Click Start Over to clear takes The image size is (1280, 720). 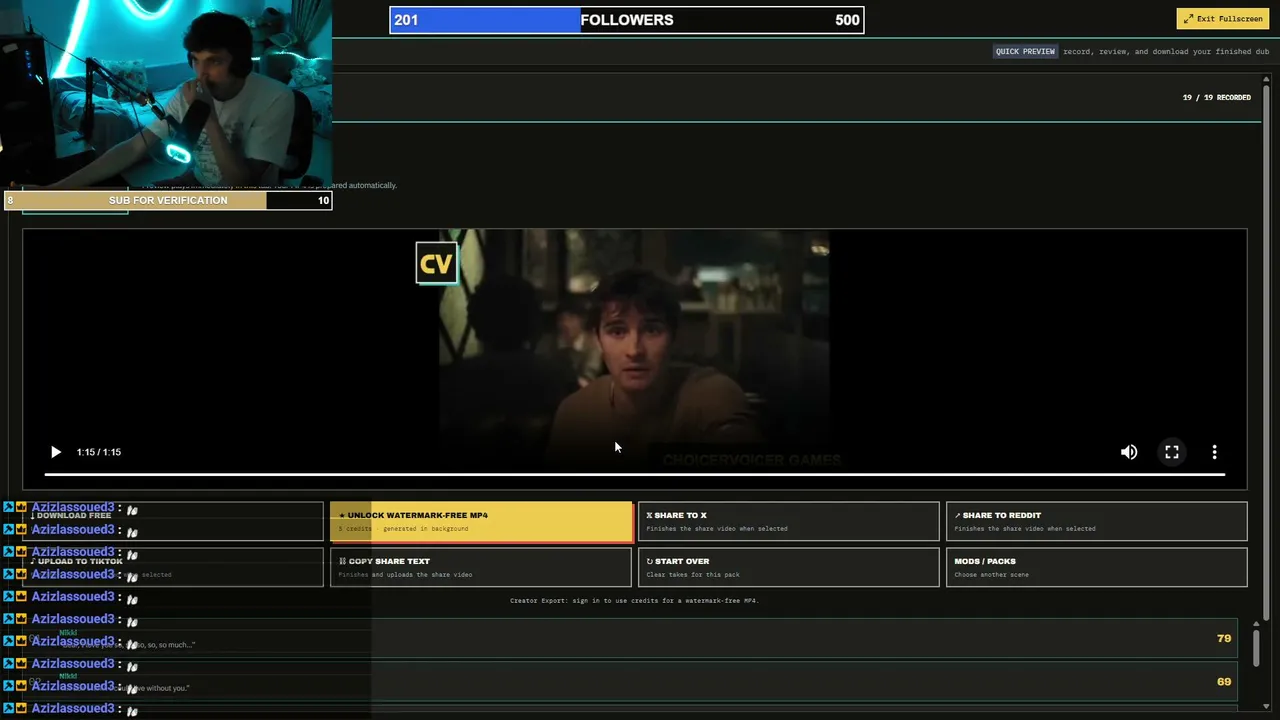coord(789,567)
